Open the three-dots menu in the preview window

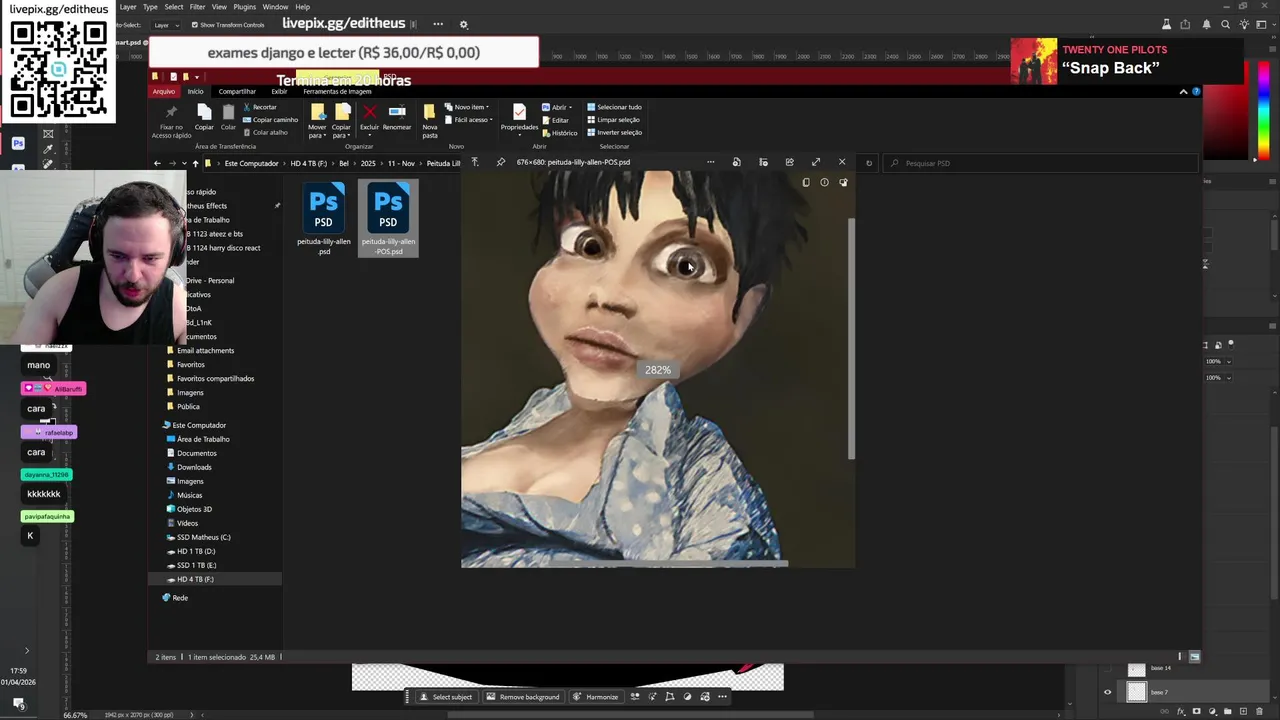[711, 162]
